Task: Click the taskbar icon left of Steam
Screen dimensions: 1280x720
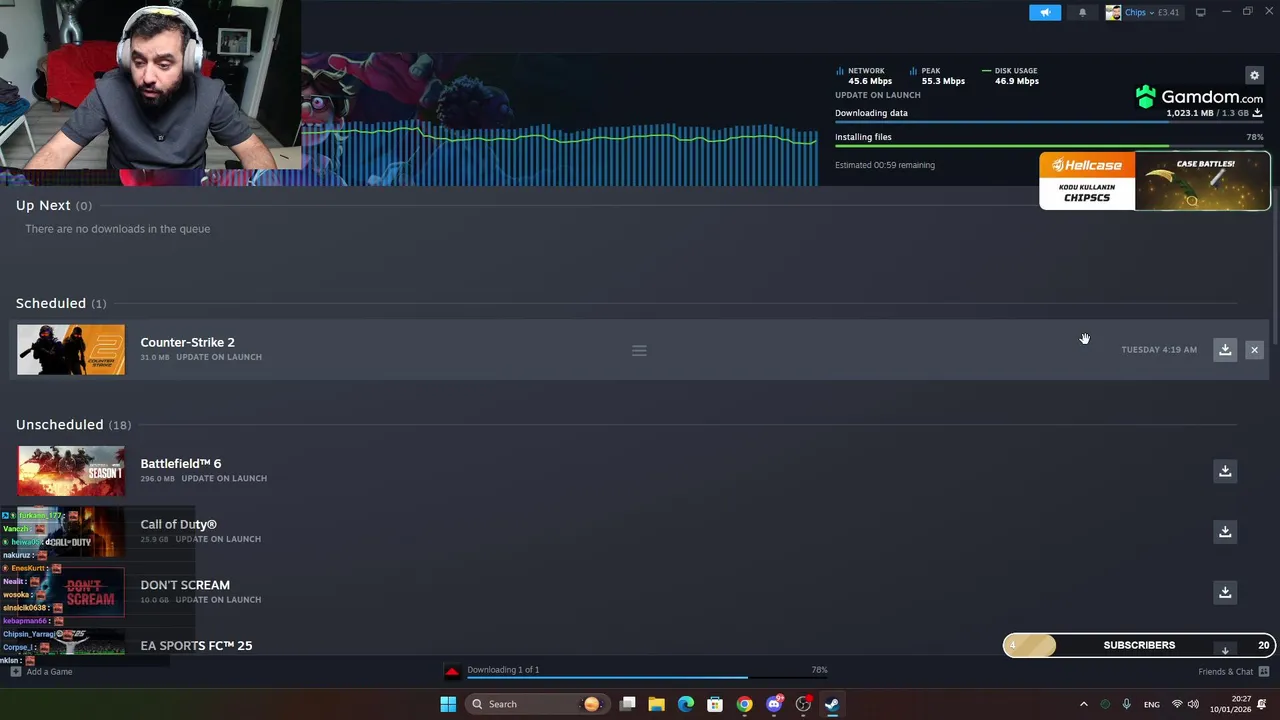Action: (803, 704)
